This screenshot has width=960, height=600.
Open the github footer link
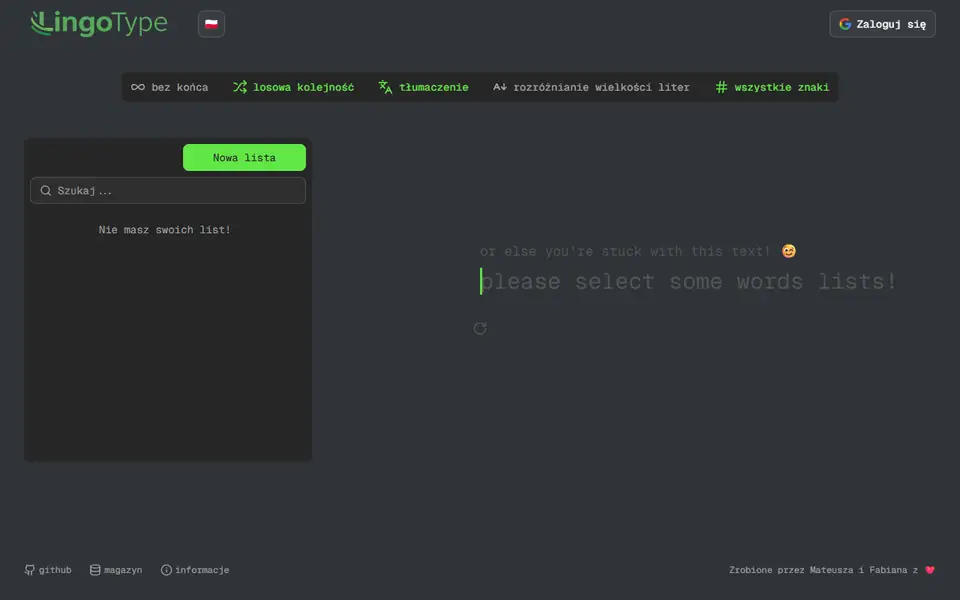tap(48, 570)
